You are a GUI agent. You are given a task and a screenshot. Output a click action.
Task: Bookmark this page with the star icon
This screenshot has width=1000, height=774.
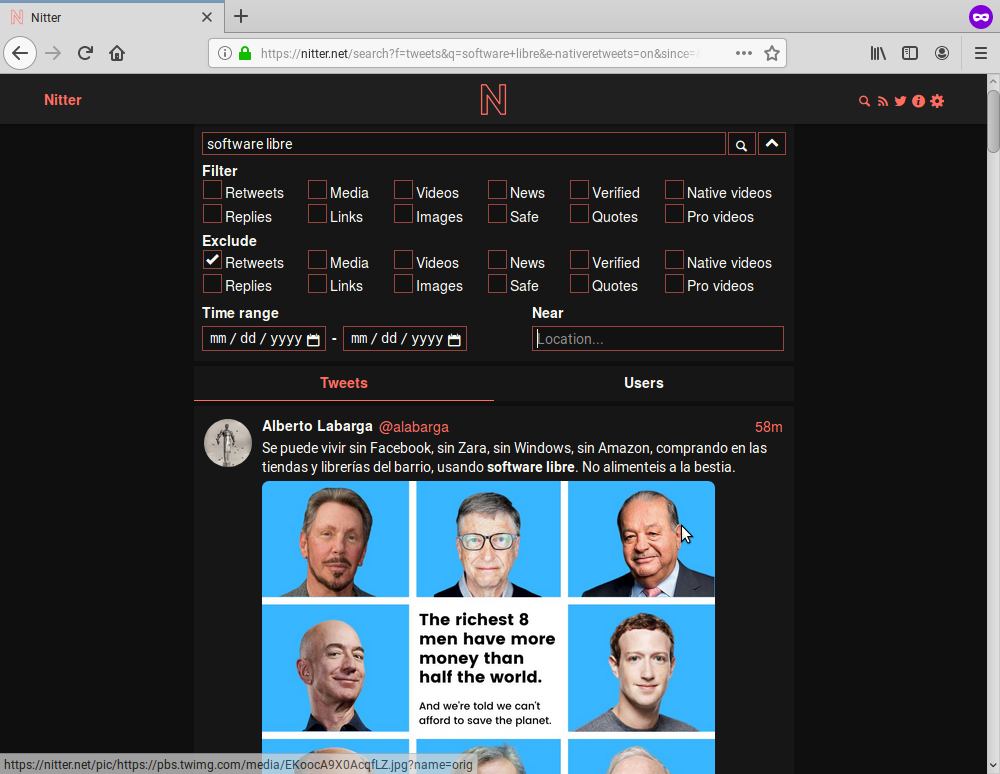772,53
